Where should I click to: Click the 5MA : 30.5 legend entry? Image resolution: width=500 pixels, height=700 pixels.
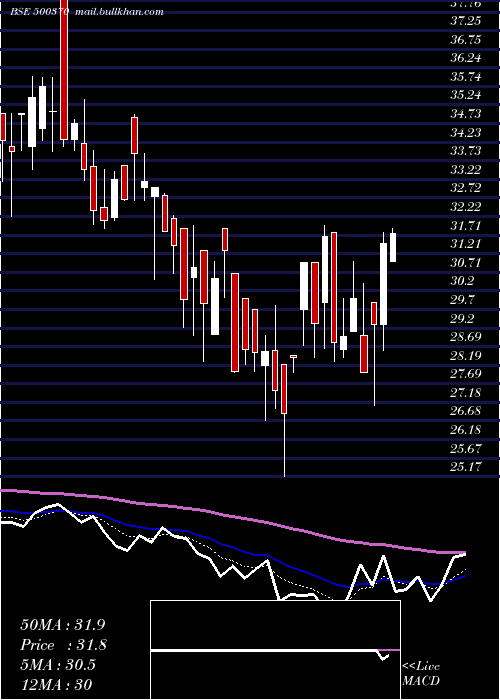tap(58, 665)
